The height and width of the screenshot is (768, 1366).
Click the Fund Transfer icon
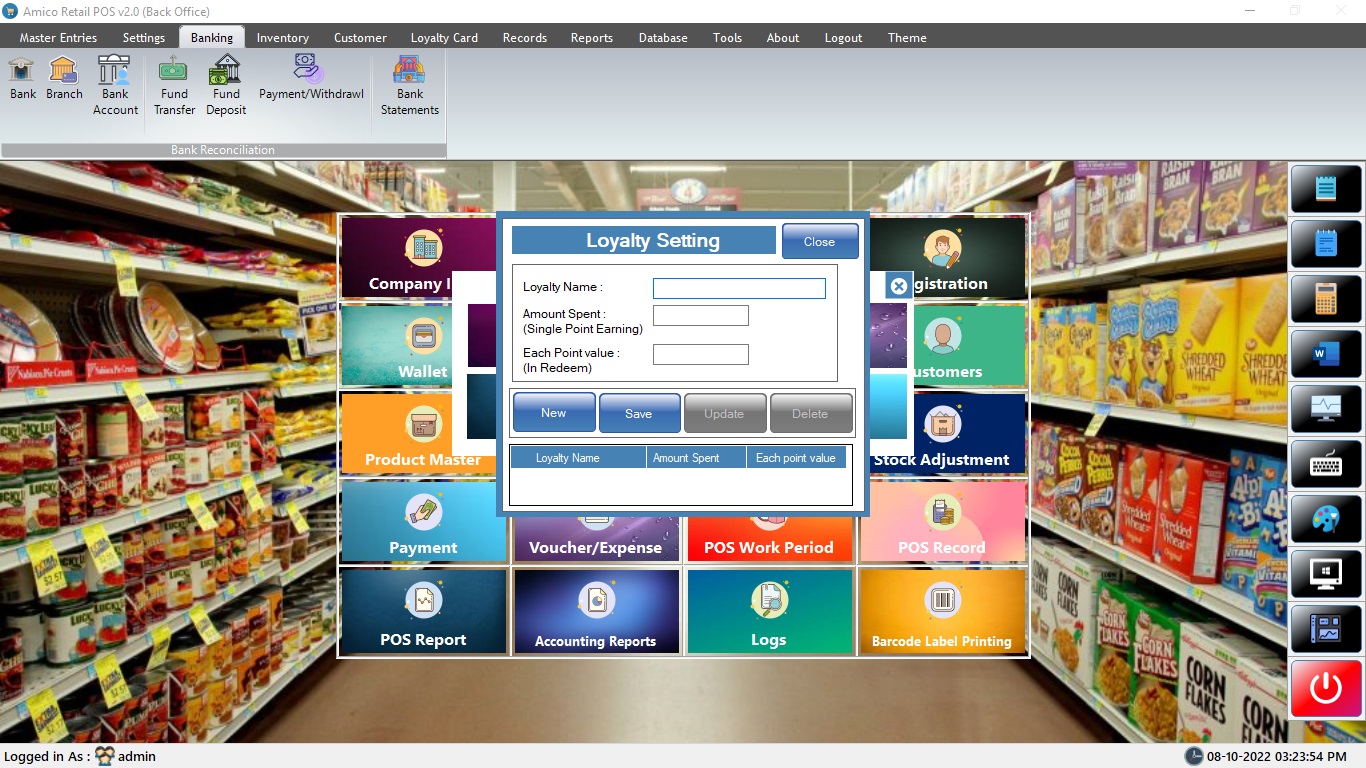(x=174, y=84)
